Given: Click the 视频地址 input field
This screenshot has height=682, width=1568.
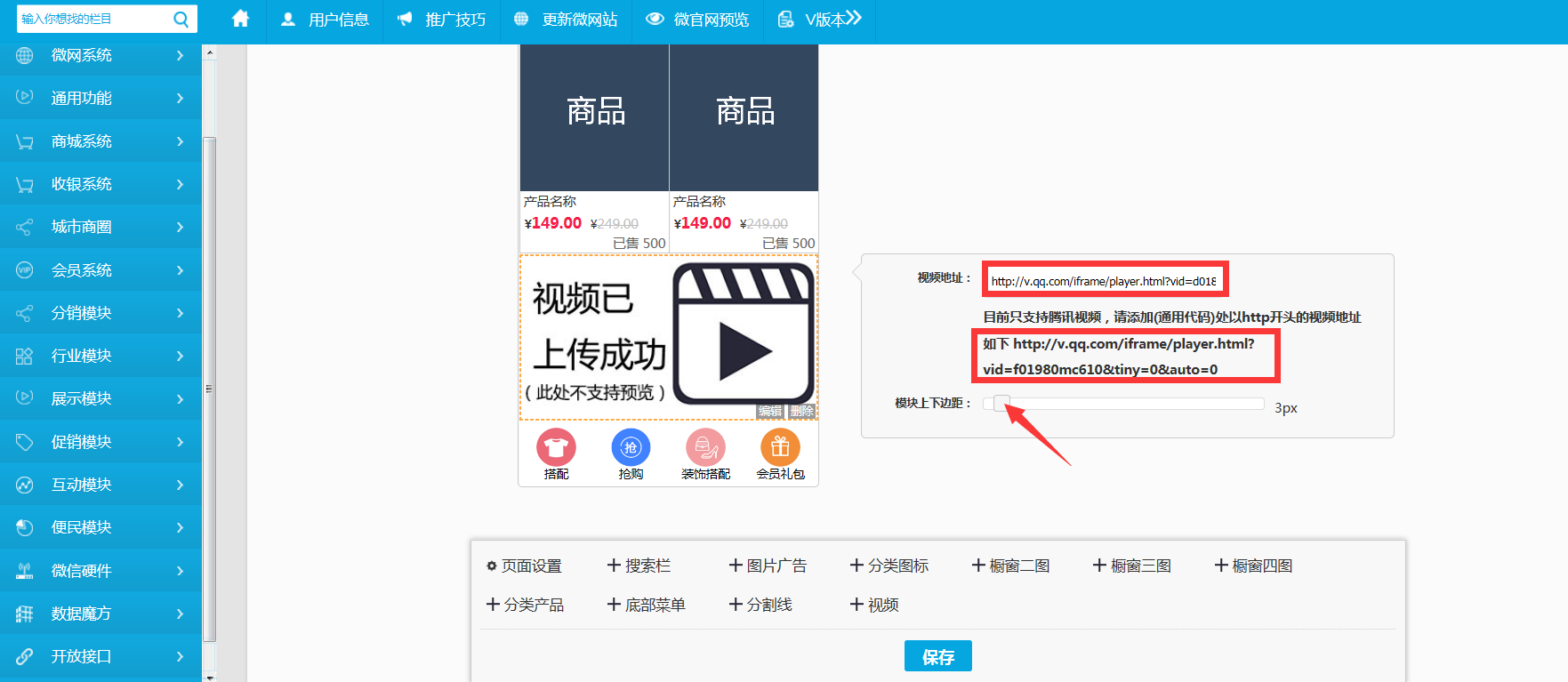Looking at the screenshot, I should (x=1104, y=281).
